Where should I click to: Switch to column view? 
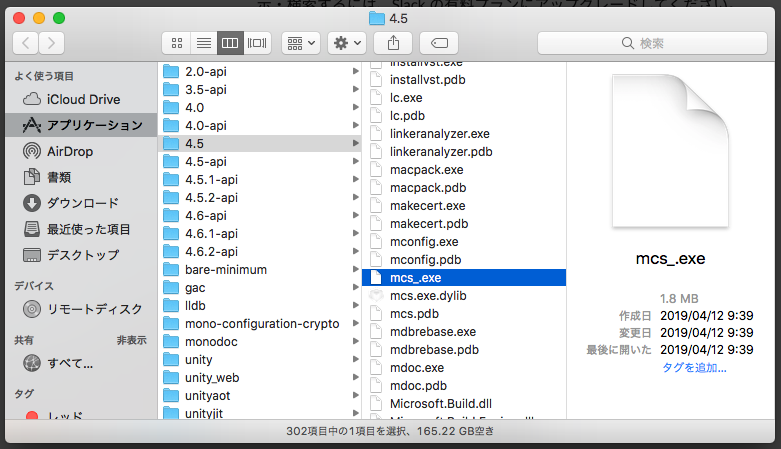[x=230, y=43]
